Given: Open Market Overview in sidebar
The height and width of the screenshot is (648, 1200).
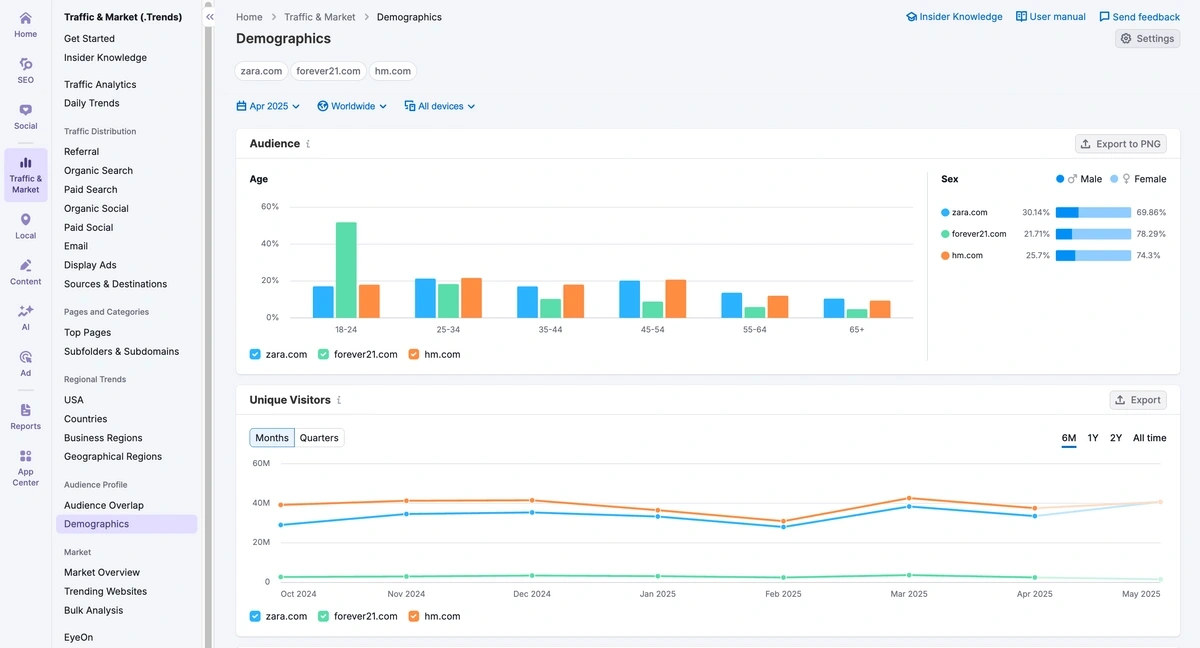Looking at the screenshot, I should click(102, 573).
